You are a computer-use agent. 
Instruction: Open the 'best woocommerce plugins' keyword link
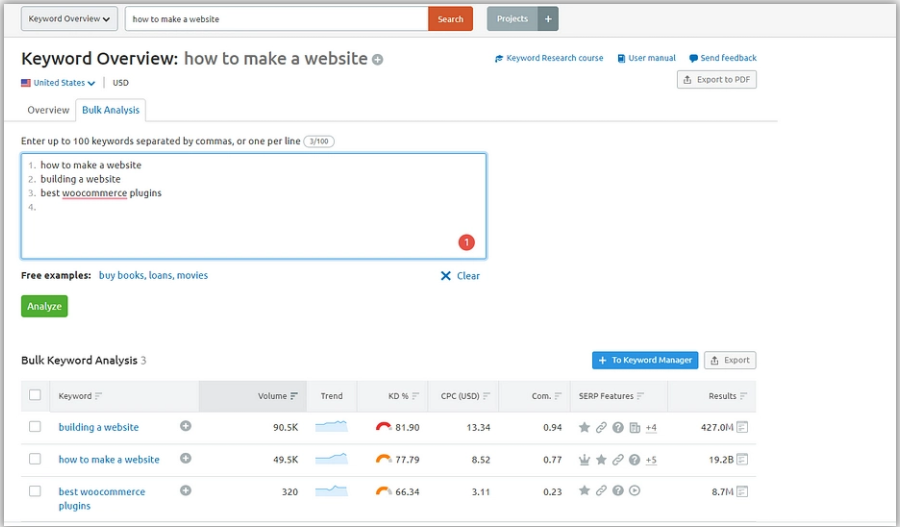click(102, 498)
